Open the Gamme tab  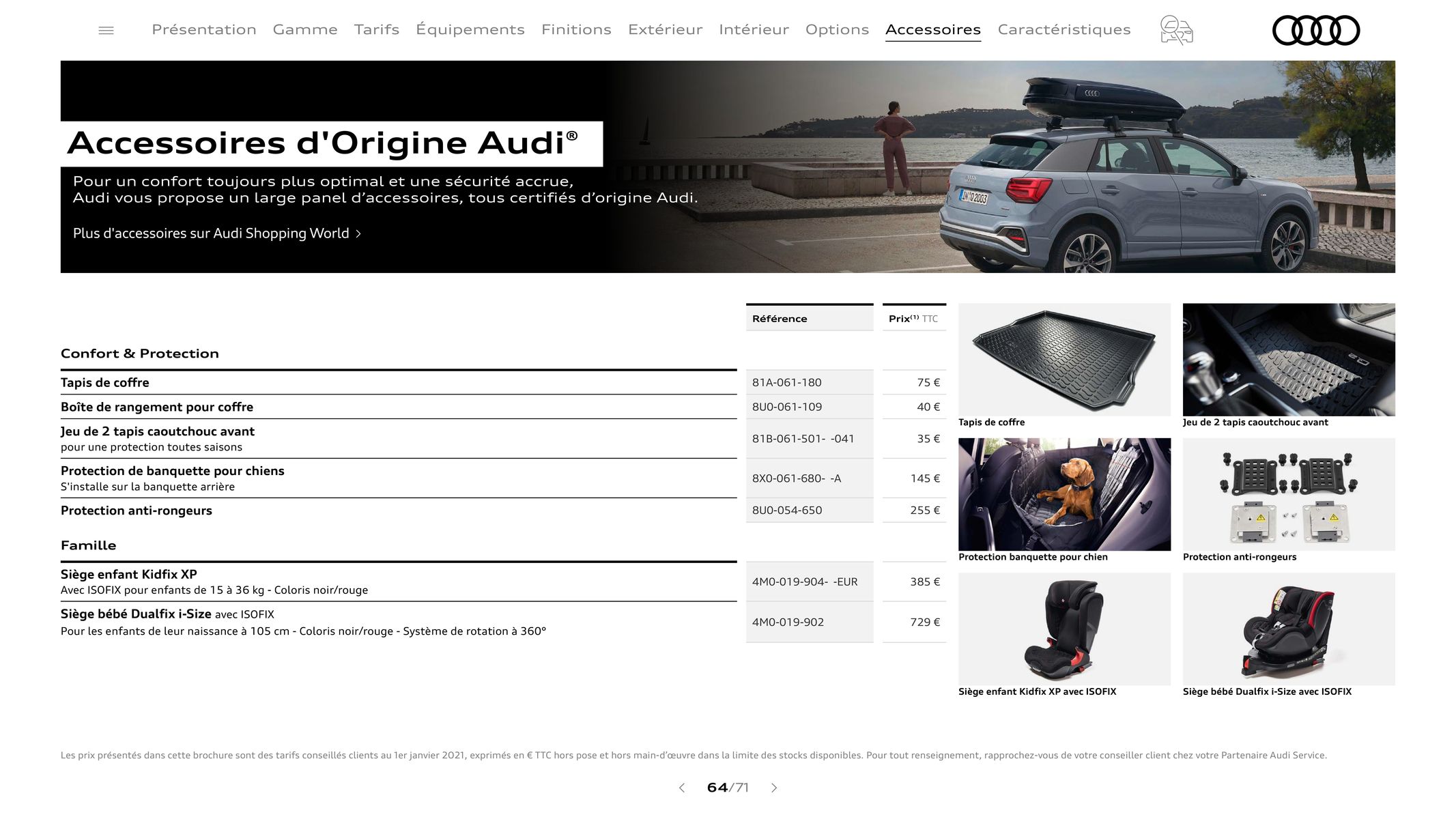(x=305, y=29)
